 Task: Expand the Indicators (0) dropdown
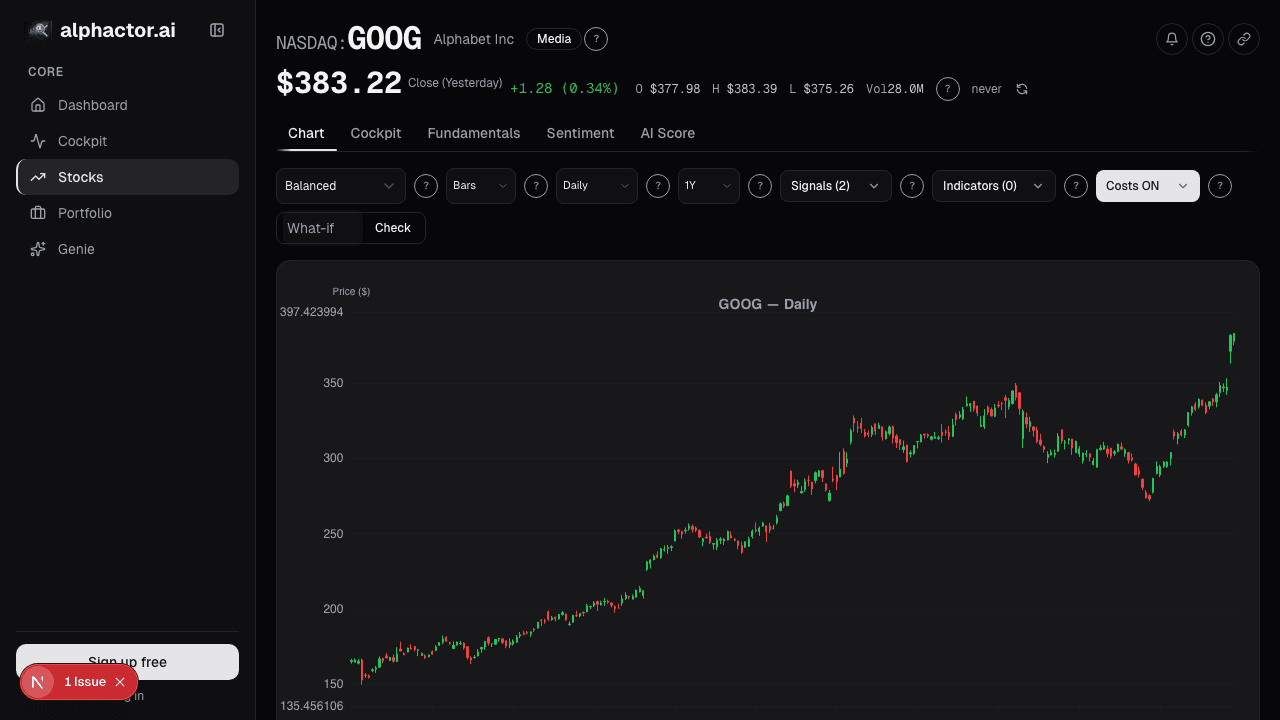[x=994, y=186]
